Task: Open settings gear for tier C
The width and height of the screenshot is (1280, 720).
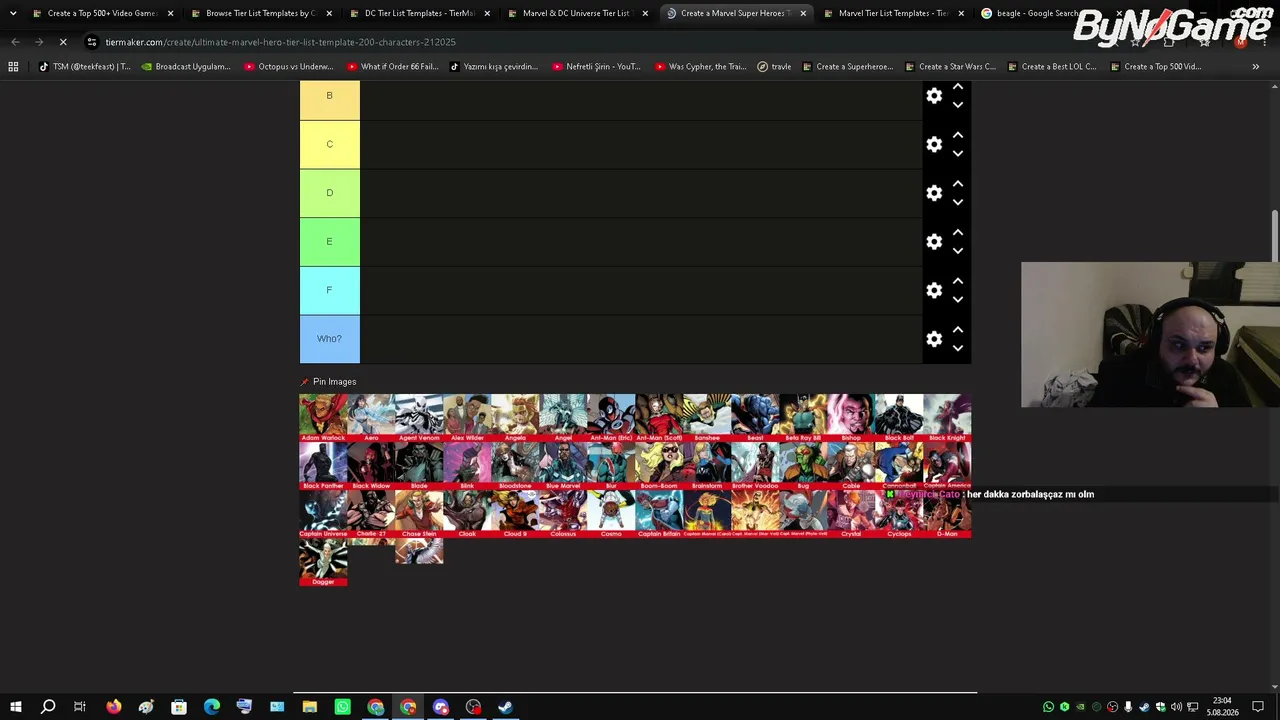Action: 934,144
